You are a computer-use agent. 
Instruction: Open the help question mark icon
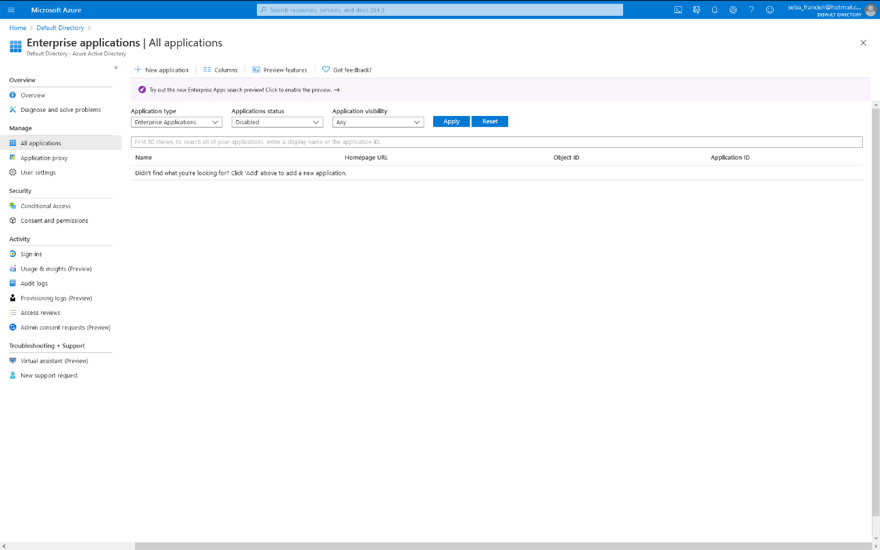click(751, 10)
